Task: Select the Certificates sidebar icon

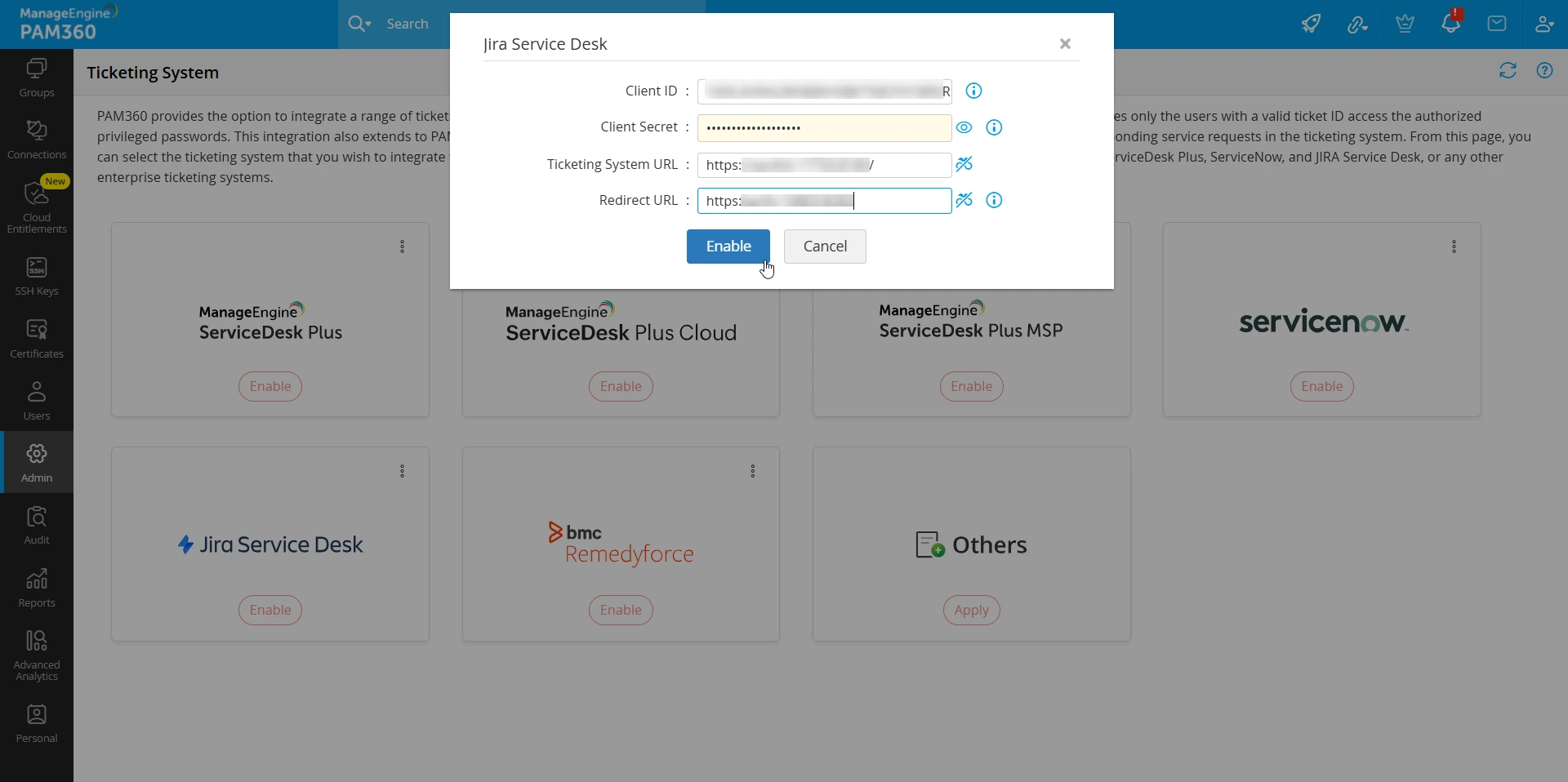Action: pos(36,337)
